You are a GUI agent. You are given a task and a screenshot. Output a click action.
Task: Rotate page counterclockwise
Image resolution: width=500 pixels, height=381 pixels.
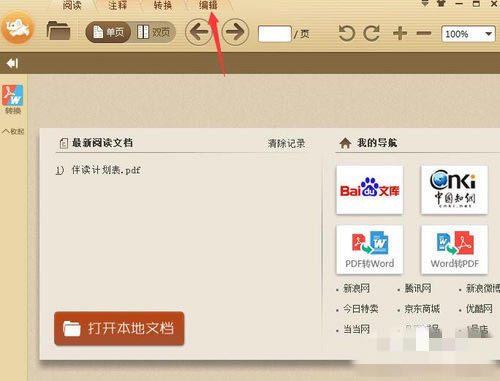pos(346,33)
